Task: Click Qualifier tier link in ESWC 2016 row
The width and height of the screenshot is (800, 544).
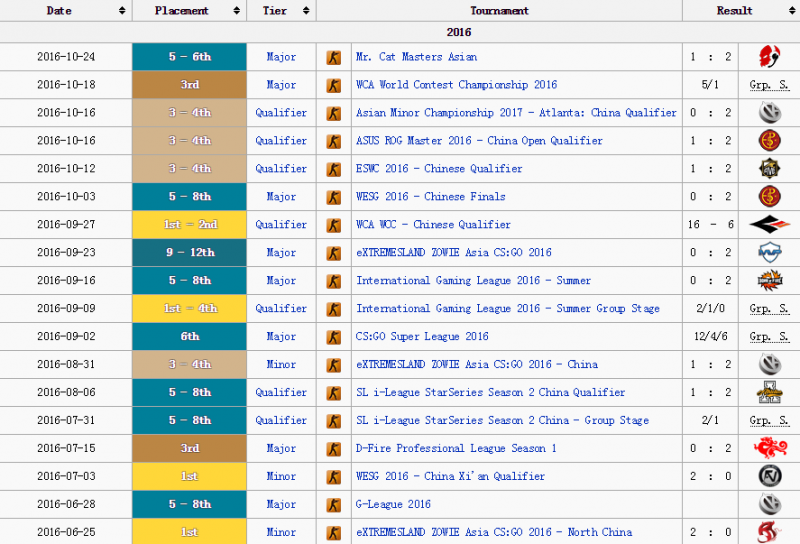Action: pos(281,168)
